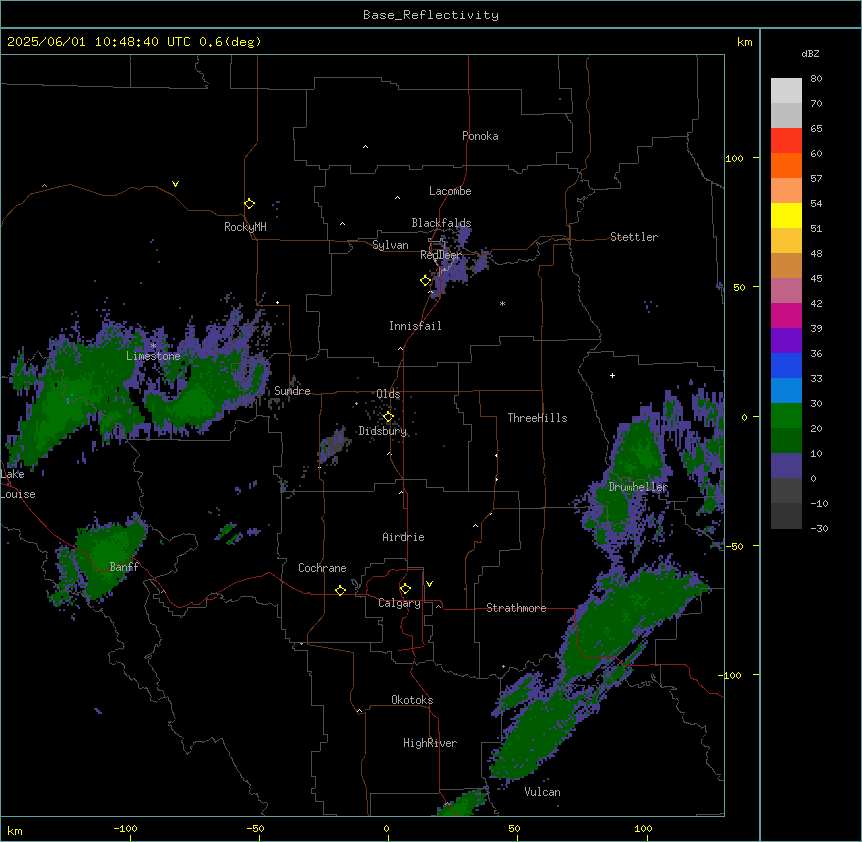Click the Sundre city label
862x842 pixels.
(x=292, y=391)
